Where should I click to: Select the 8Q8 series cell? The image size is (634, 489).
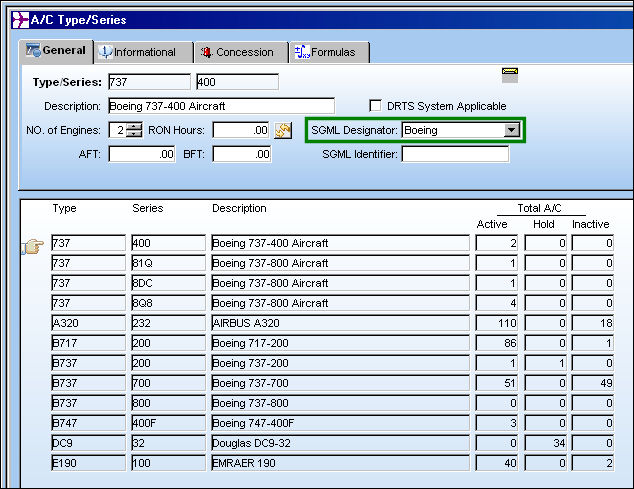pyautogui.click(x=168, y=303)
